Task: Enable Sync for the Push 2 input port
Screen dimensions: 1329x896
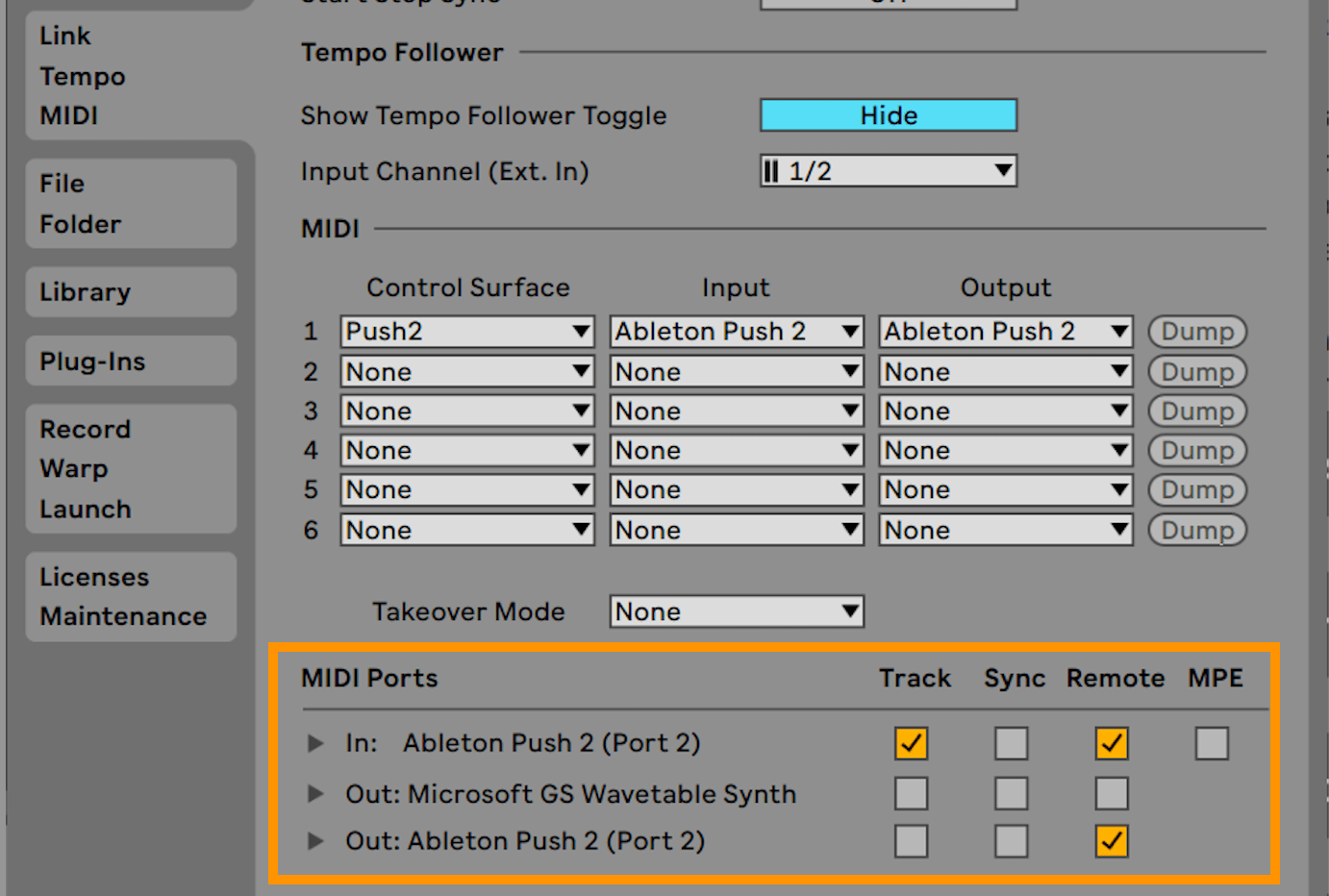Action: (1011, 742)
